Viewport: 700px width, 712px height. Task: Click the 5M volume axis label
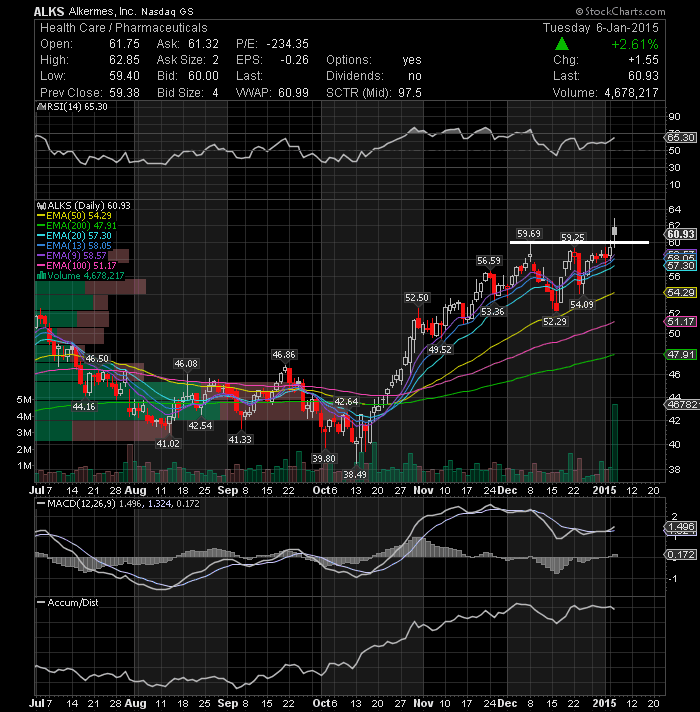(x=25, y=400)
